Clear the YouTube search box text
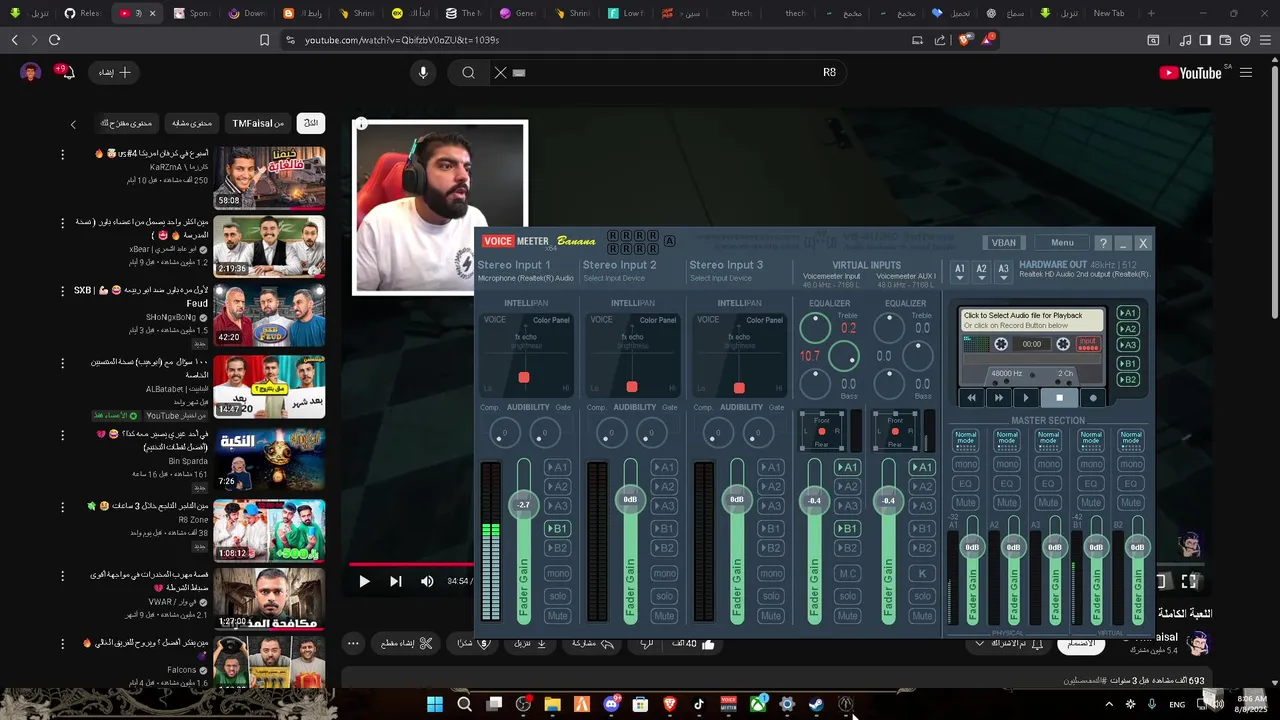 pyautogui.click(x=500, y=72)
